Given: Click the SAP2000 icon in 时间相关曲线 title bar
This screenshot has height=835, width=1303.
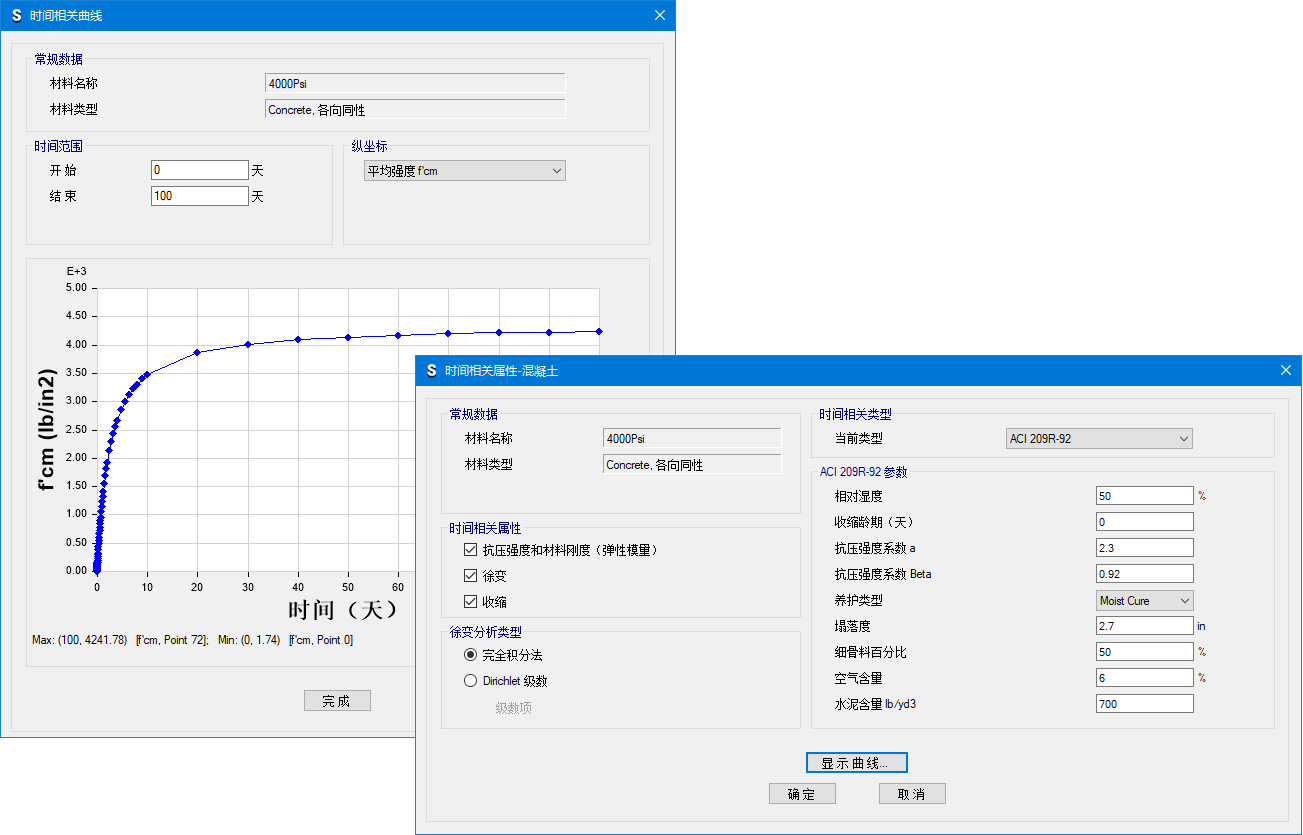Looking at the screenshot, I should click(x=16, y=15).
